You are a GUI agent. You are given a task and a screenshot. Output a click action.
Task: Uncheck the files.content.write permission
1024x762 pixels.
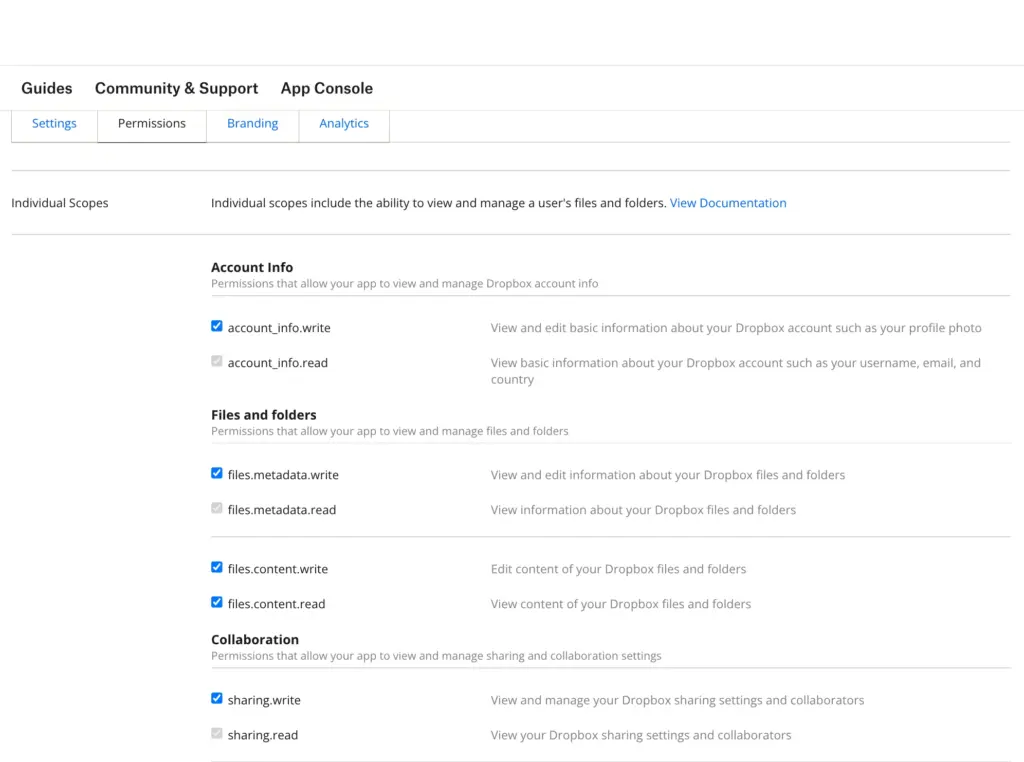coord(217,567)
